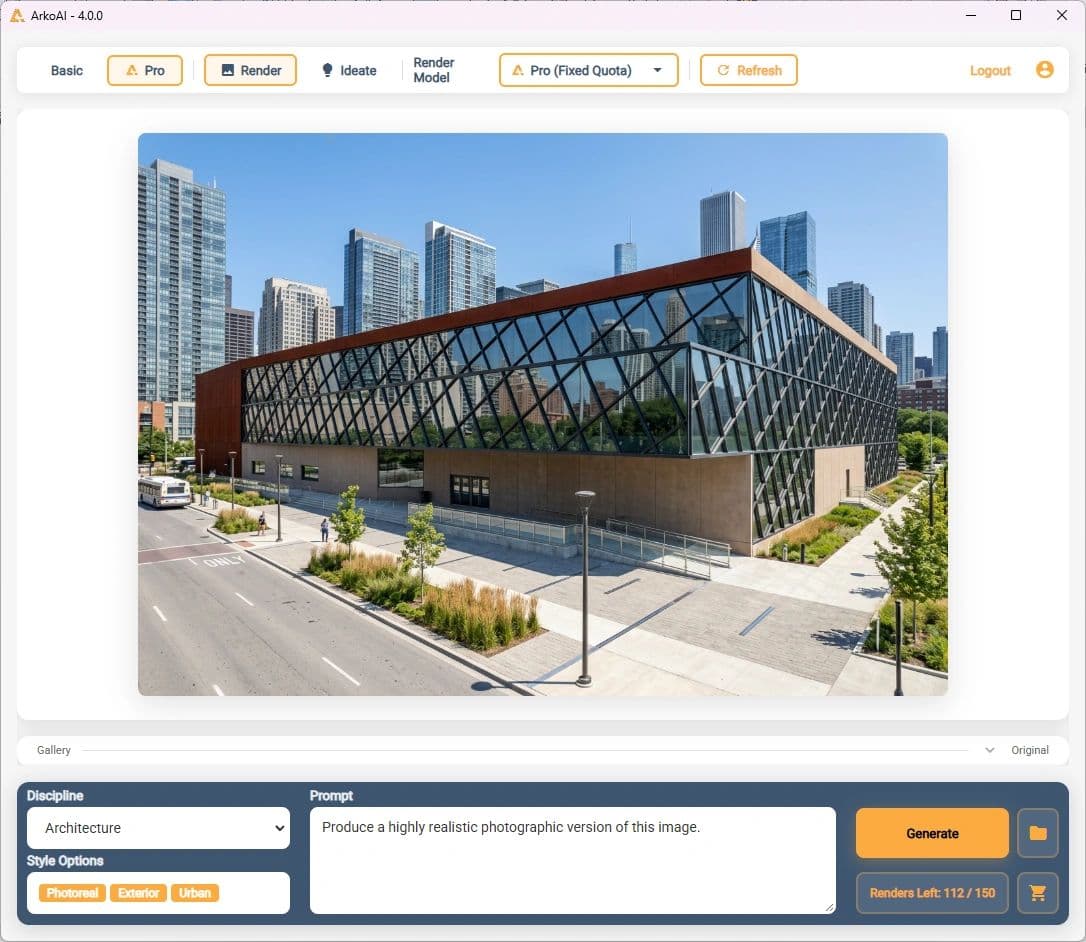Open the folder icon beside Generate
The height and width of the screenshot is (942, 1086).
pos(1038,833)
